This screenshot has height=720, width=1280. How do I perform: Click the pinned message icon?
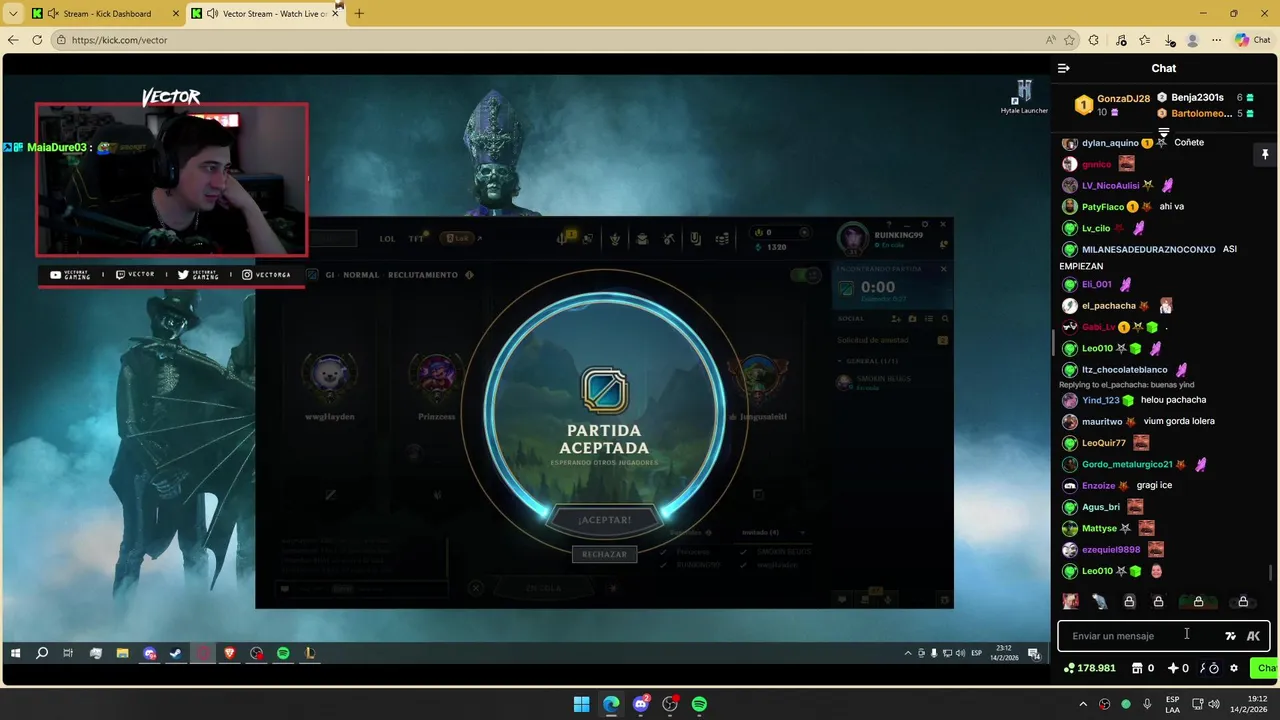[1265, 154]
